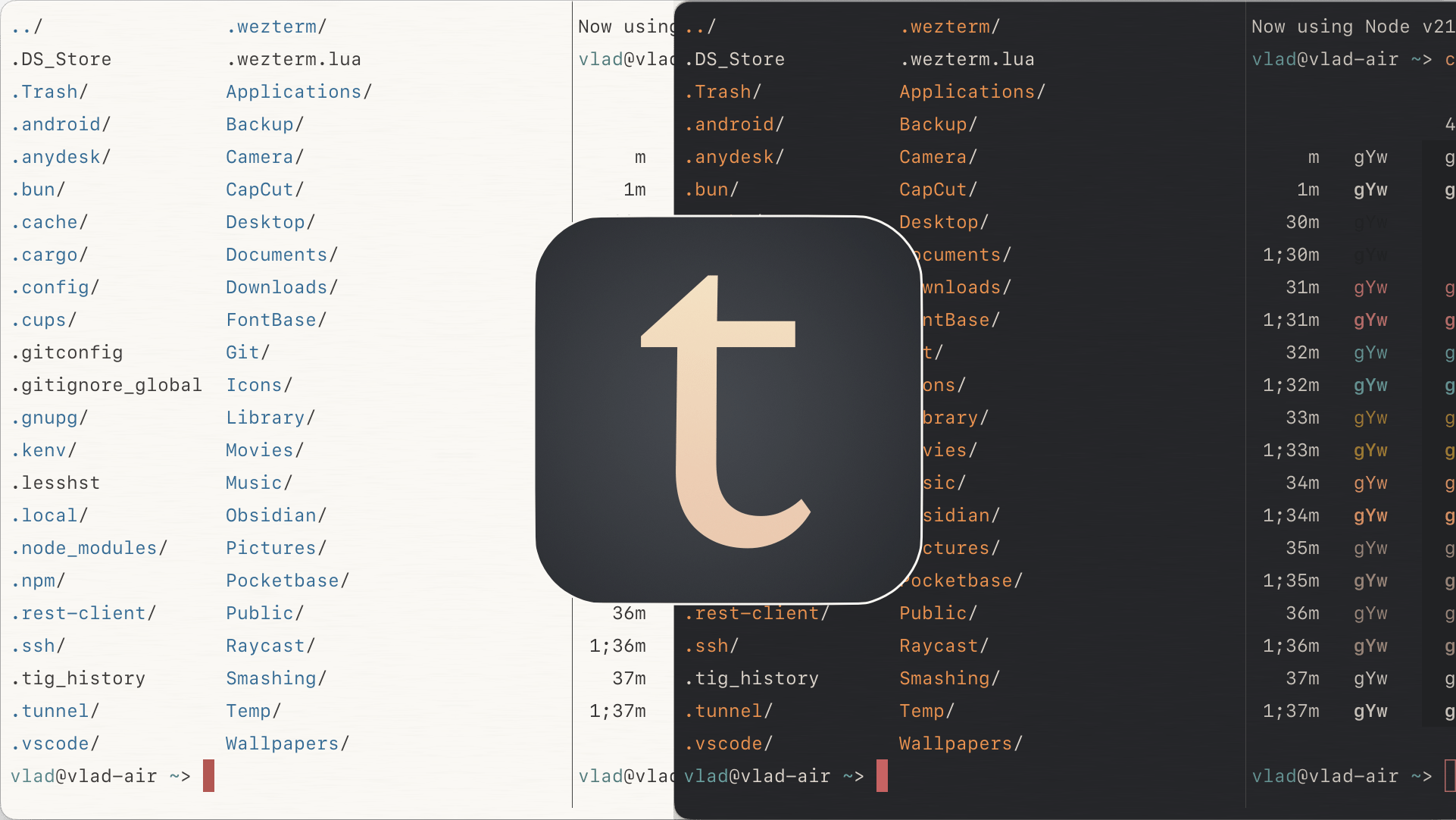In the dark window, click '.wezterm.lua'
The image size is (1456, 820).
(967, 59)
